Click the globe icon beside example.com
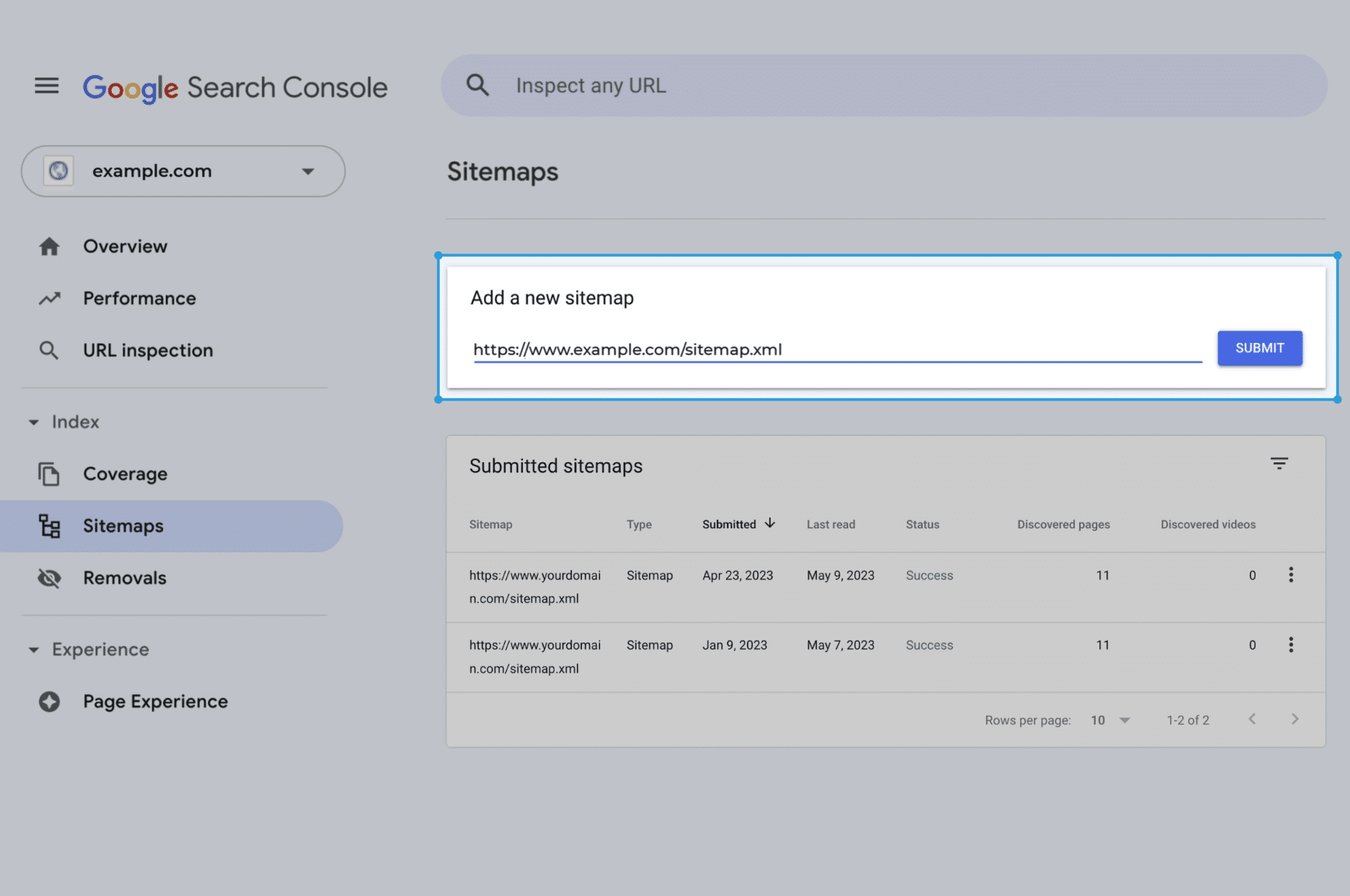 coord(58,171)
